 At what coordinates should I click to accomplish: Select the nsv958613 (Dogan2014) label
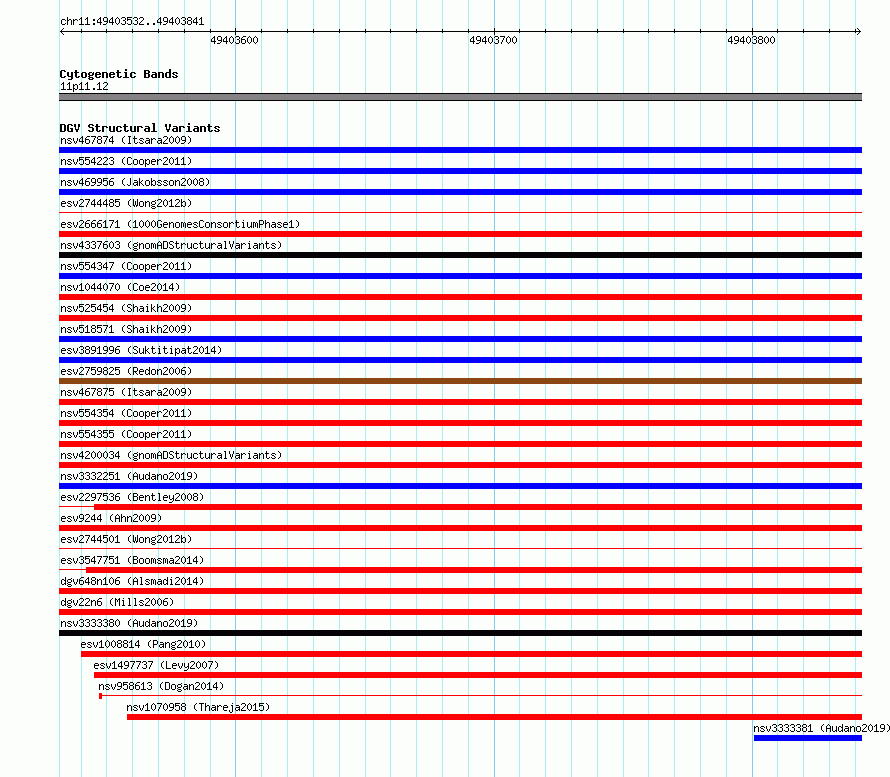coord(161,686)
